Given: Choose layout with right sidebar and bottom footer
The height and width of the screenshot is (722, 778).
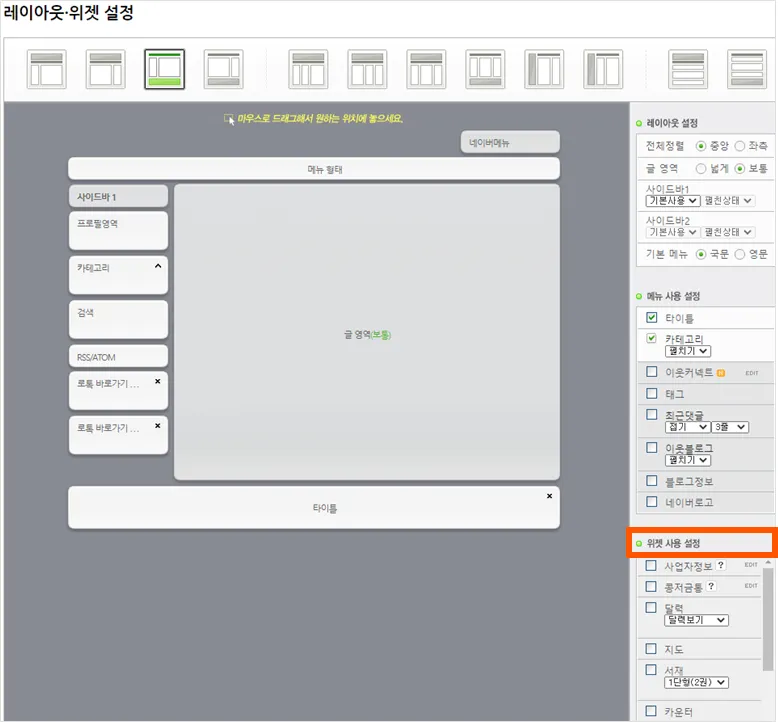Looking at the screenshot, I should (224, 69).
